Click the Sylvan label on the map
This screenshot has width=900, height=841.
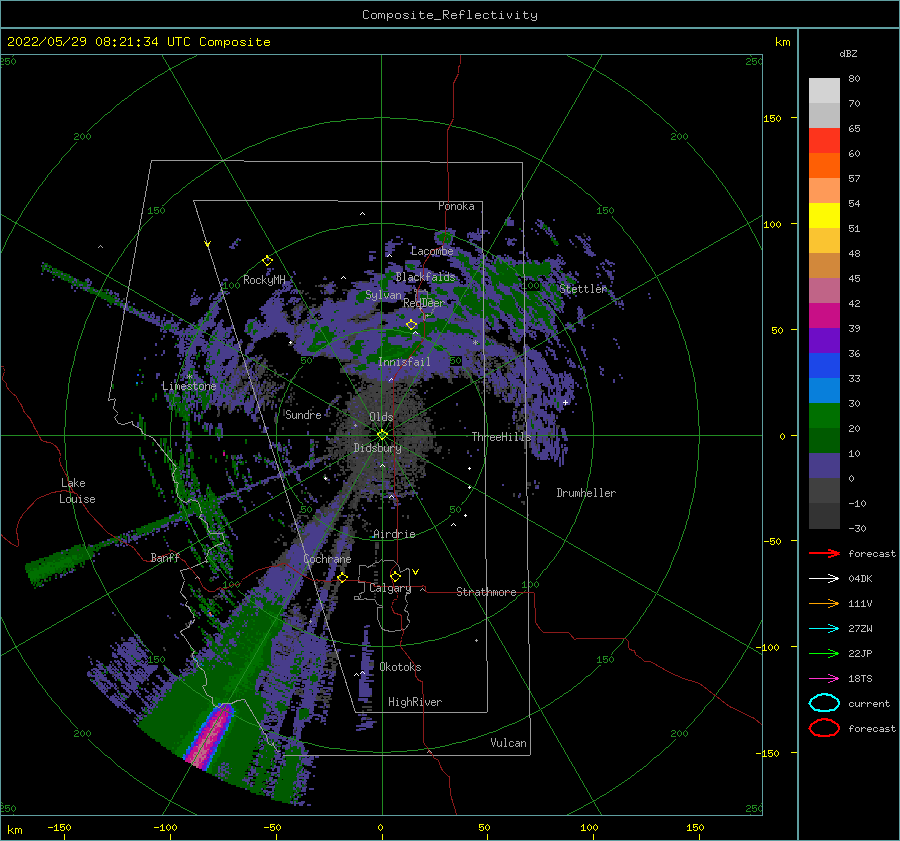[383, 295]
